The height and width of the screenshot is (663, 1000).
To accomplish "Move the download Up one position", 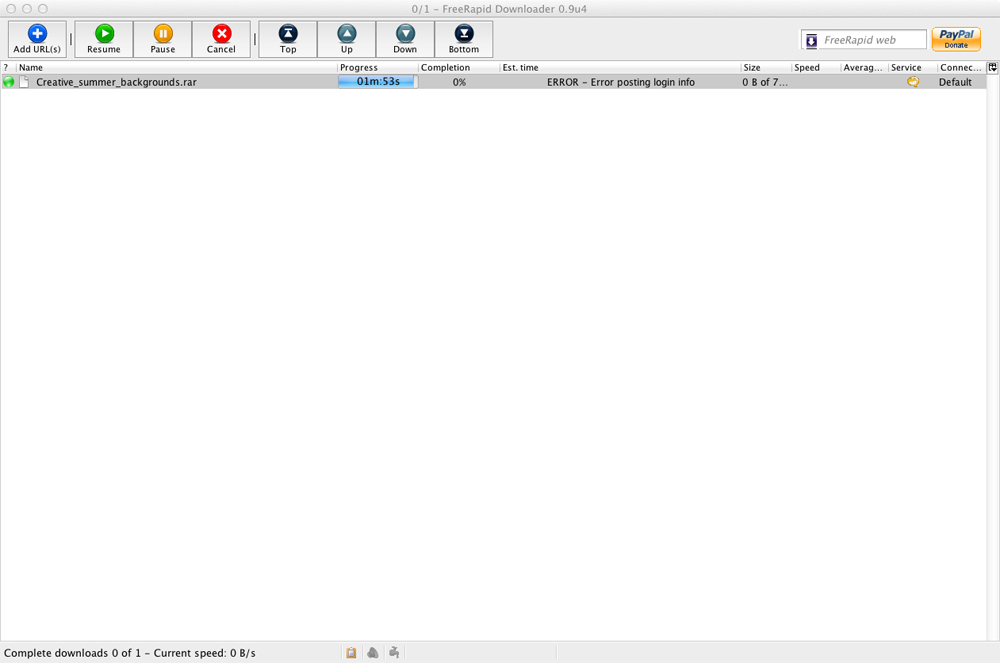I will 347,40.
